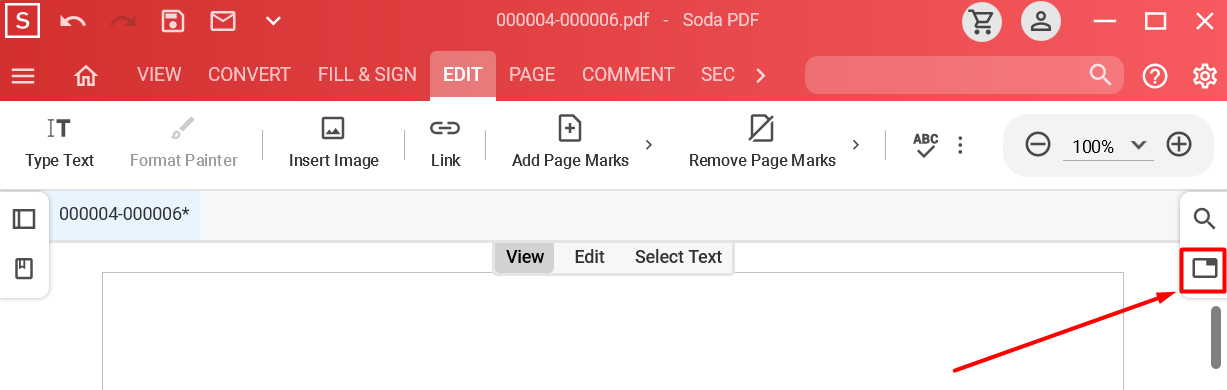Email the document via envelope icon
The width and height of the screenshot is (1227, 390).
(x=223, y=21)
